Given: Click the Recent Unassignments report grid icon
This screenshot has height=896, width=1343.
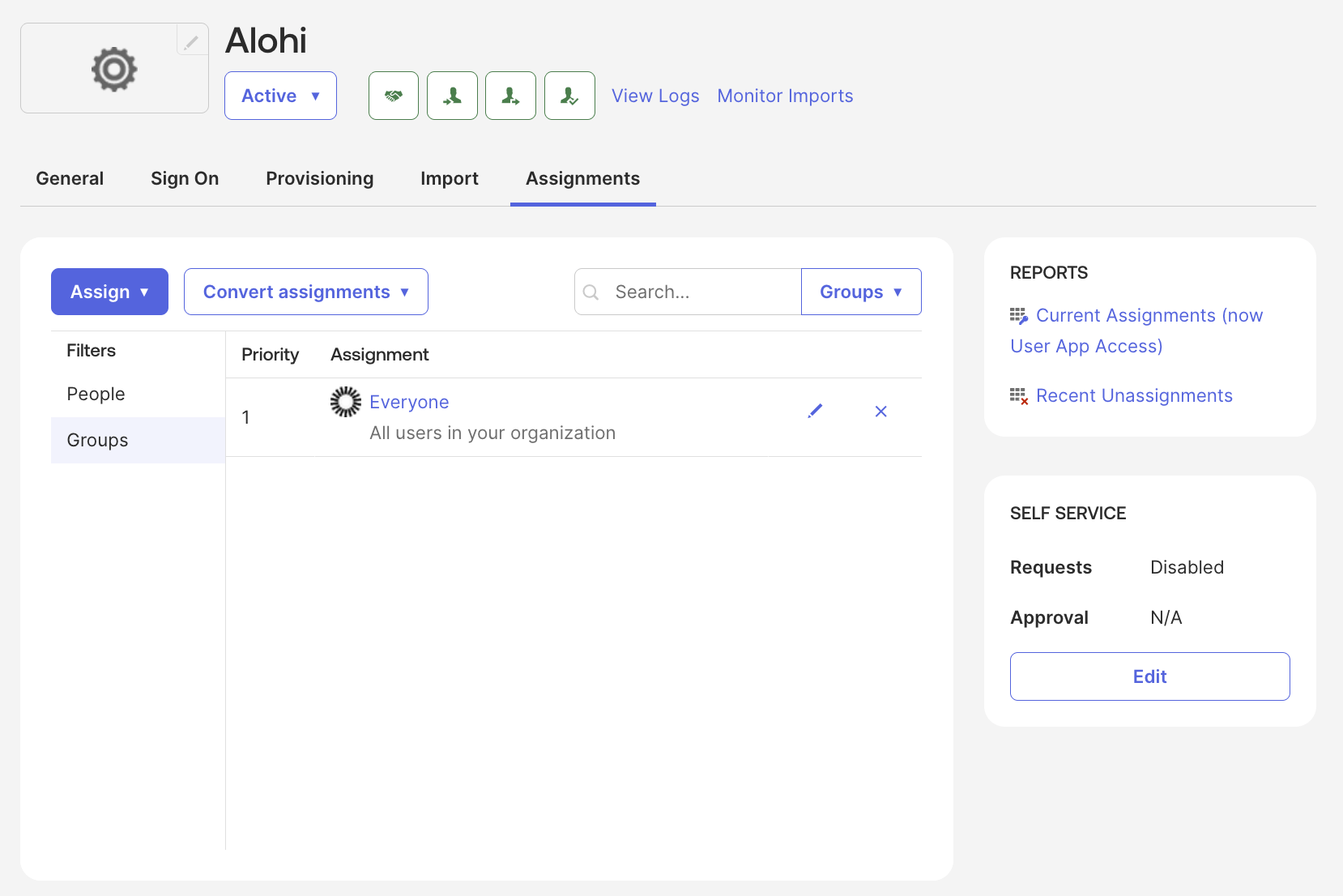Looking at the screenshot, I should [1019, 396].
